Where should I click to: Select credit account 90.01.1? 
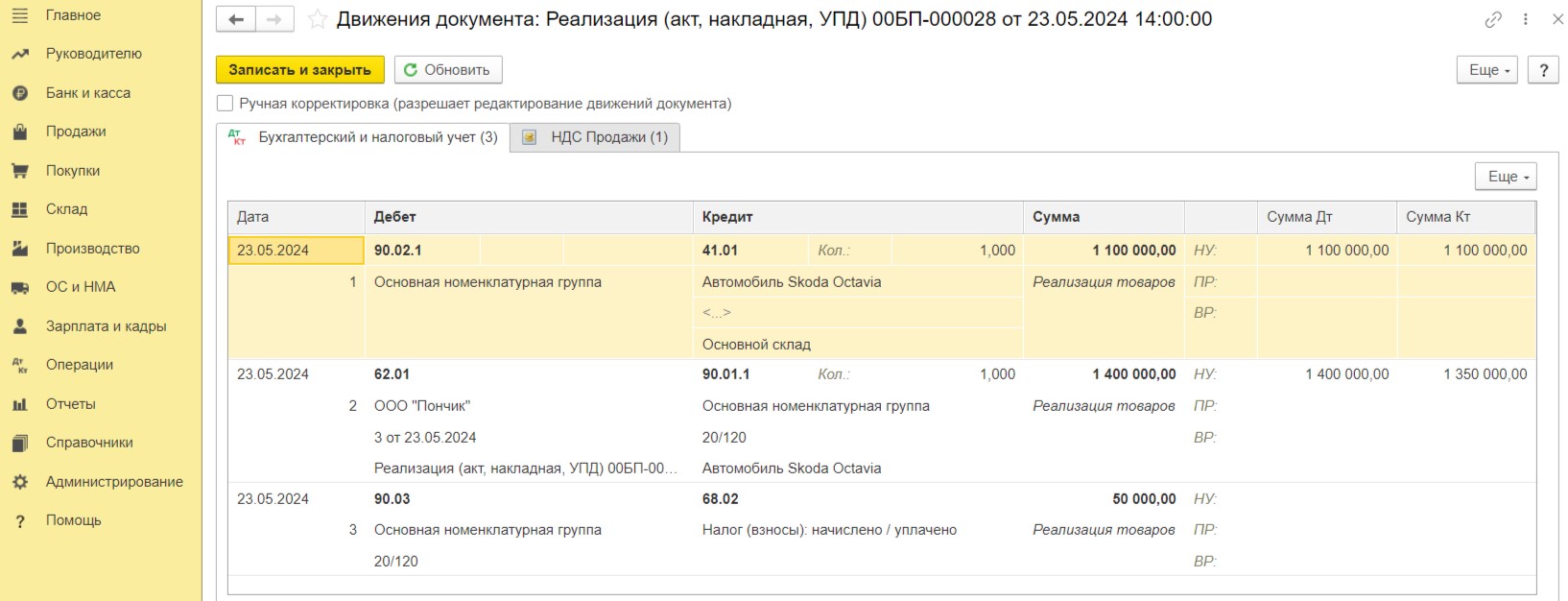click(726, 374)
